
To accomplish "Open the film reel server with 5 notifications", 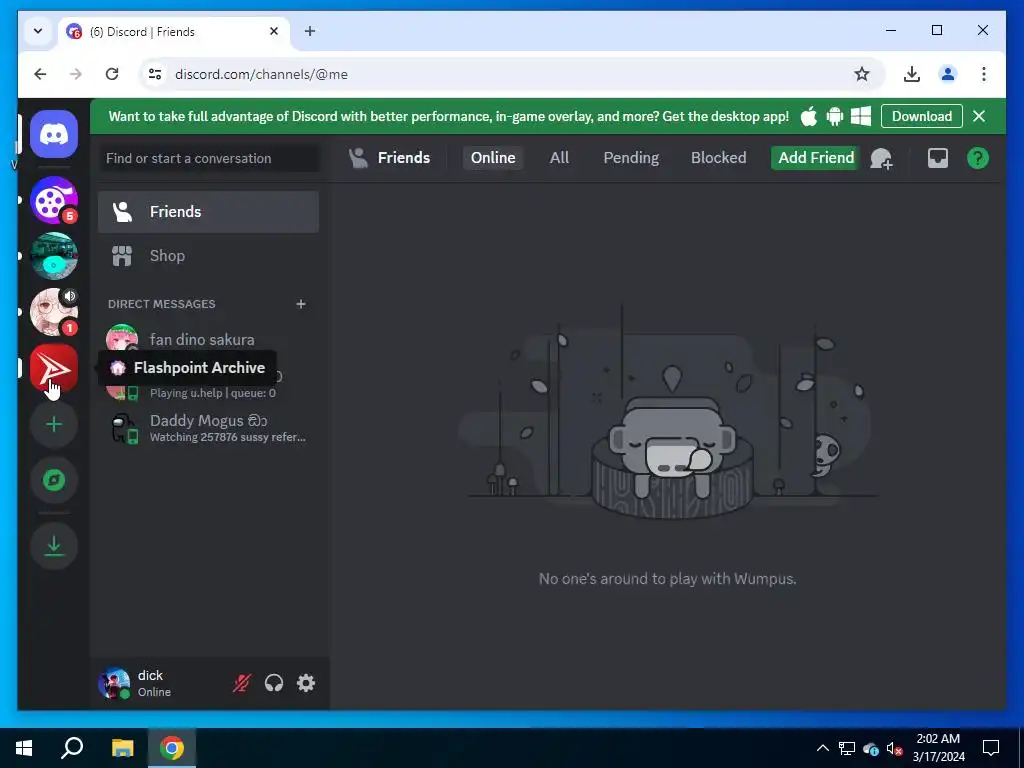I will (54, 200).
